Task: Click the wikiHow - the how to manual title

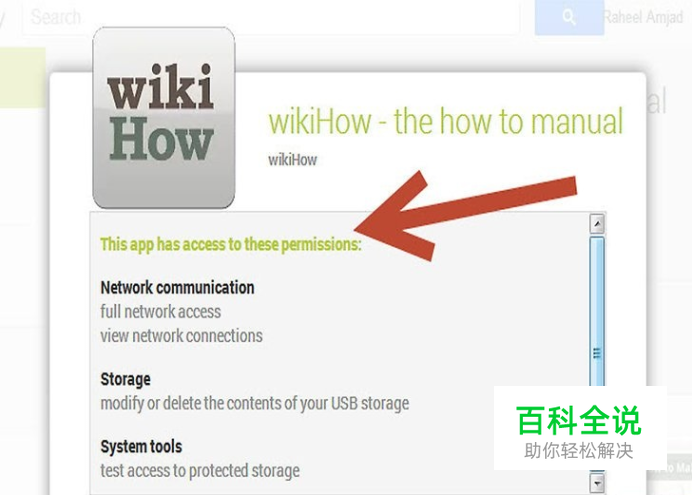Action: [x=446, y=121]
